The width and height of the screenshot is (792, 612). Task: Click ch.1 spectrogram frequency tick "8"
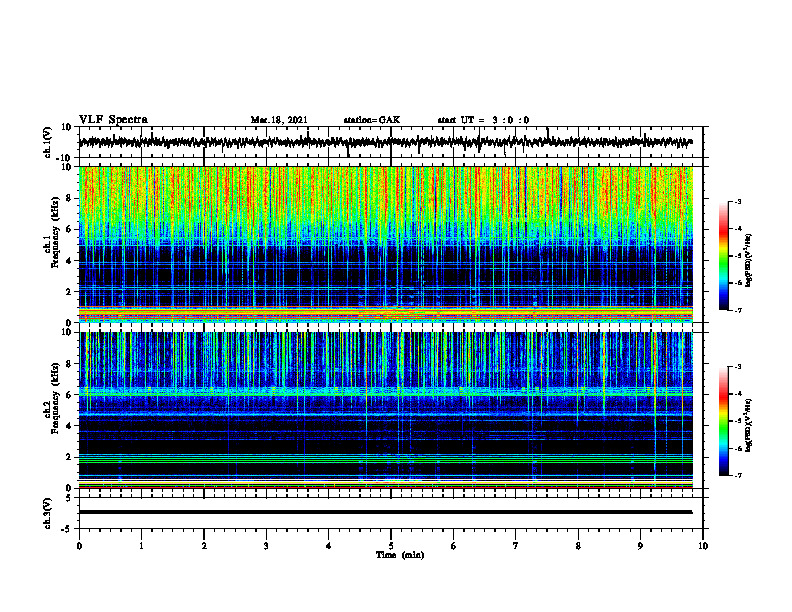[x=70, y=198]
